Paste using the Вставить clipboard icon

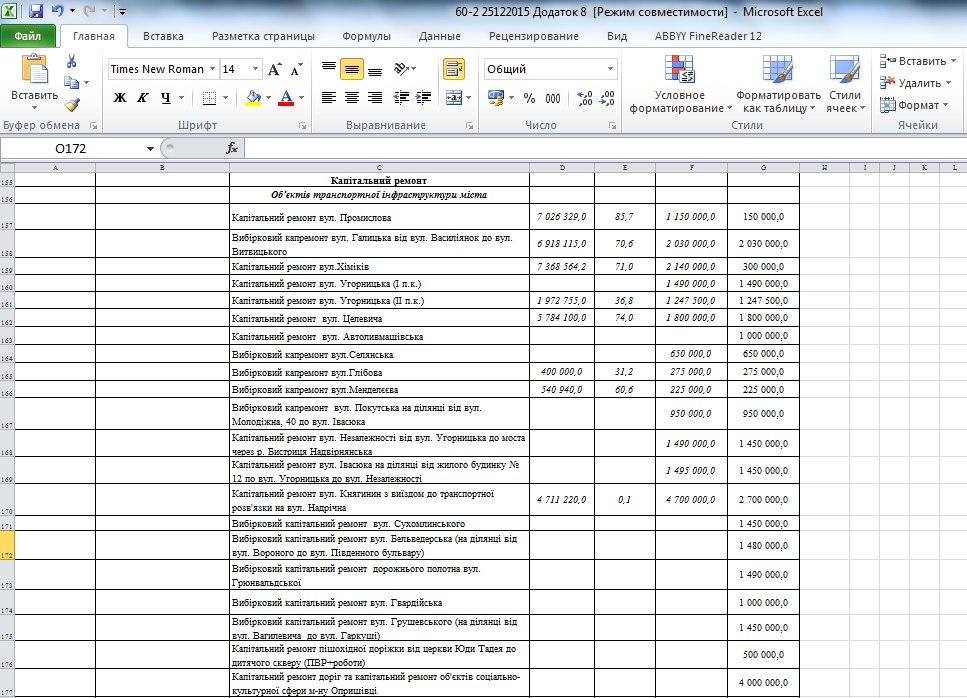pos(35,69)
